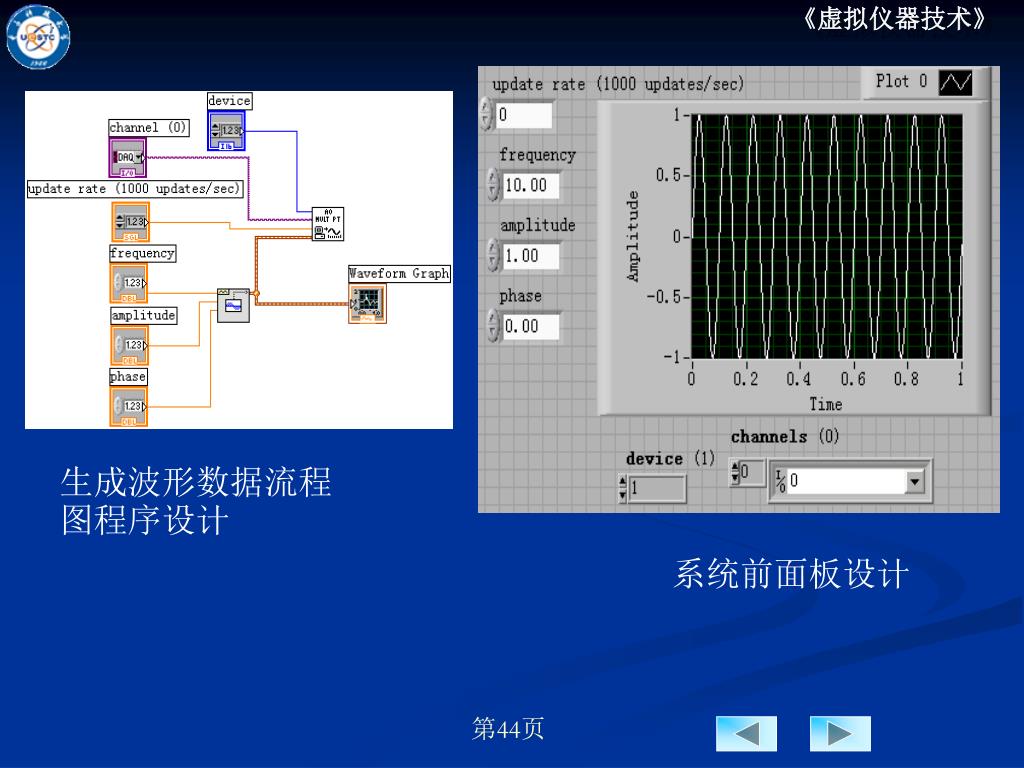
Task: Click the phase increment stepper
Action: point(493,319)
